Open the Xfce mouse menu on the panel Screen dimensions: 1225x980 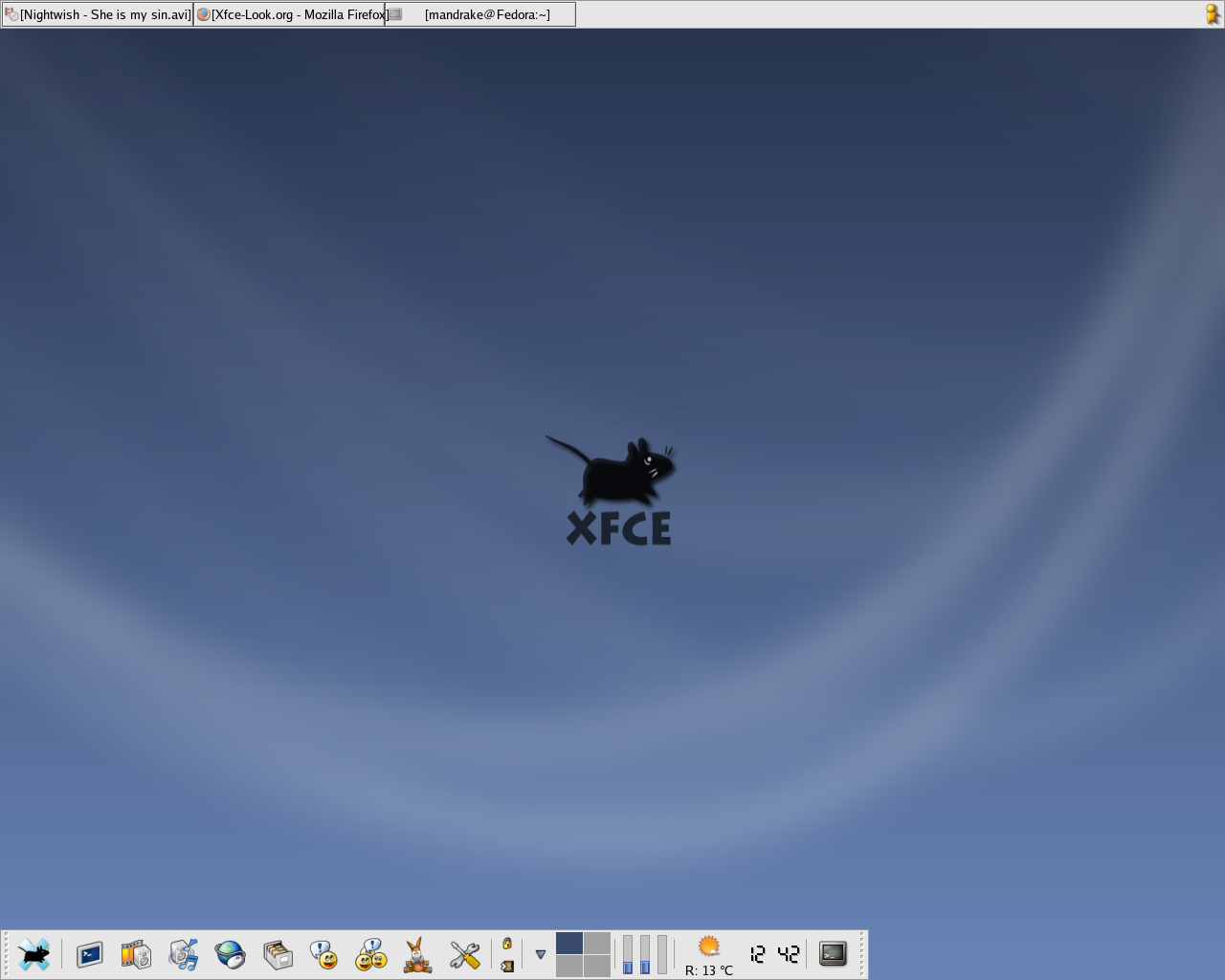[34, 954]
